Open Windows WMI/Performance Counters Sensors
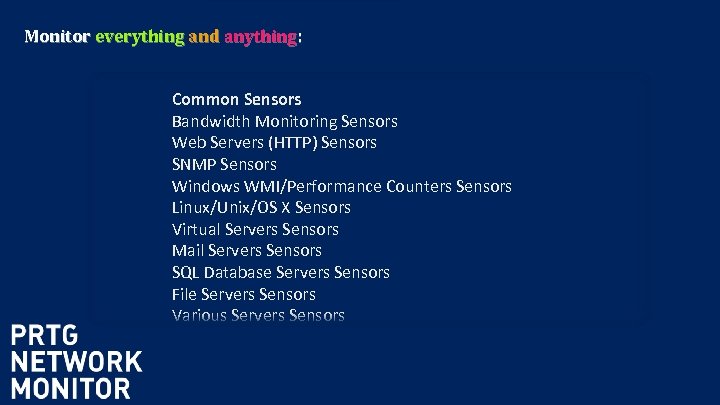 341,186
